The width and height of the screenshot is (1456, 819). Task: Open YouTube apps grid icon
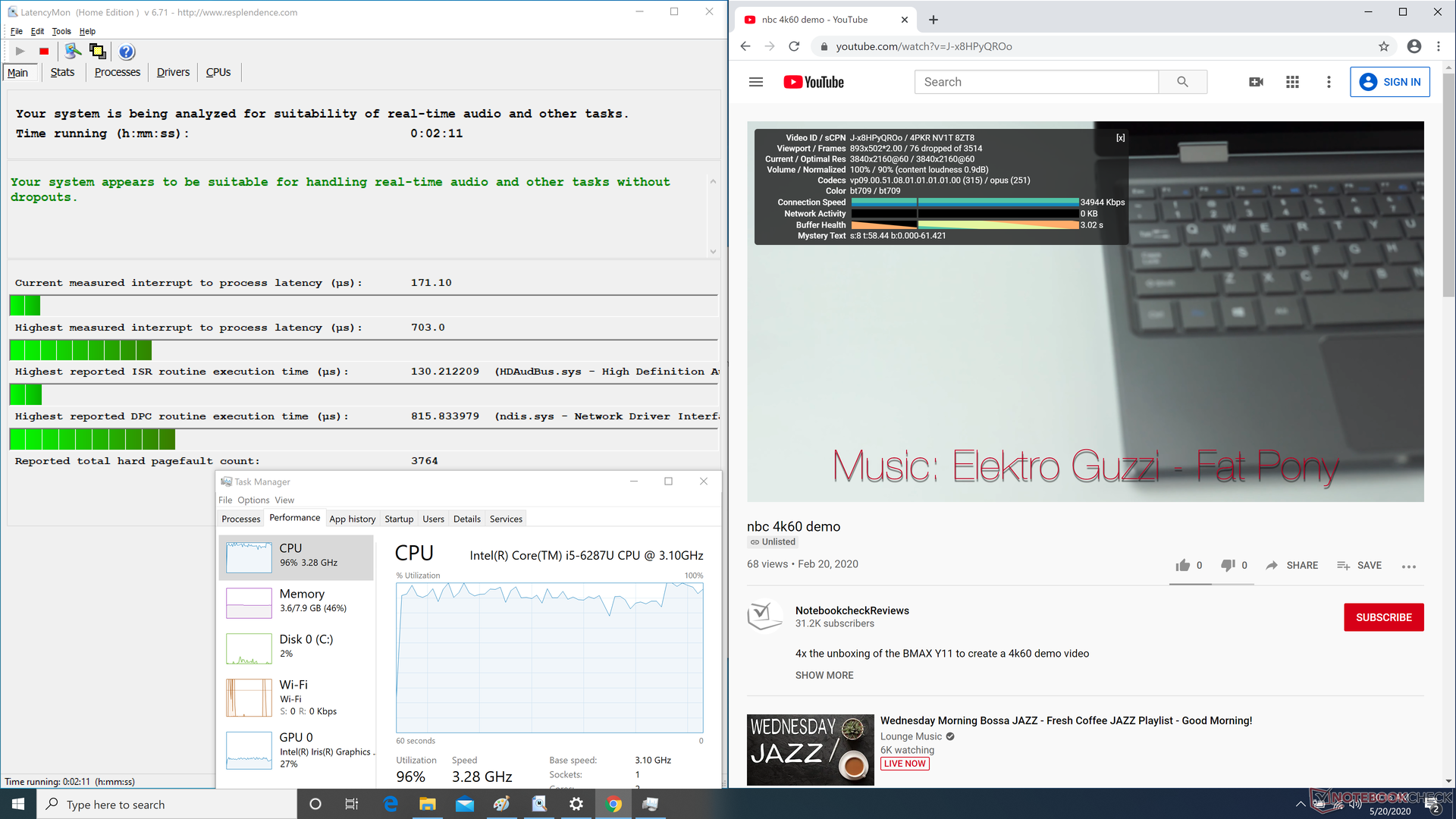click(x=1292, y=82)
